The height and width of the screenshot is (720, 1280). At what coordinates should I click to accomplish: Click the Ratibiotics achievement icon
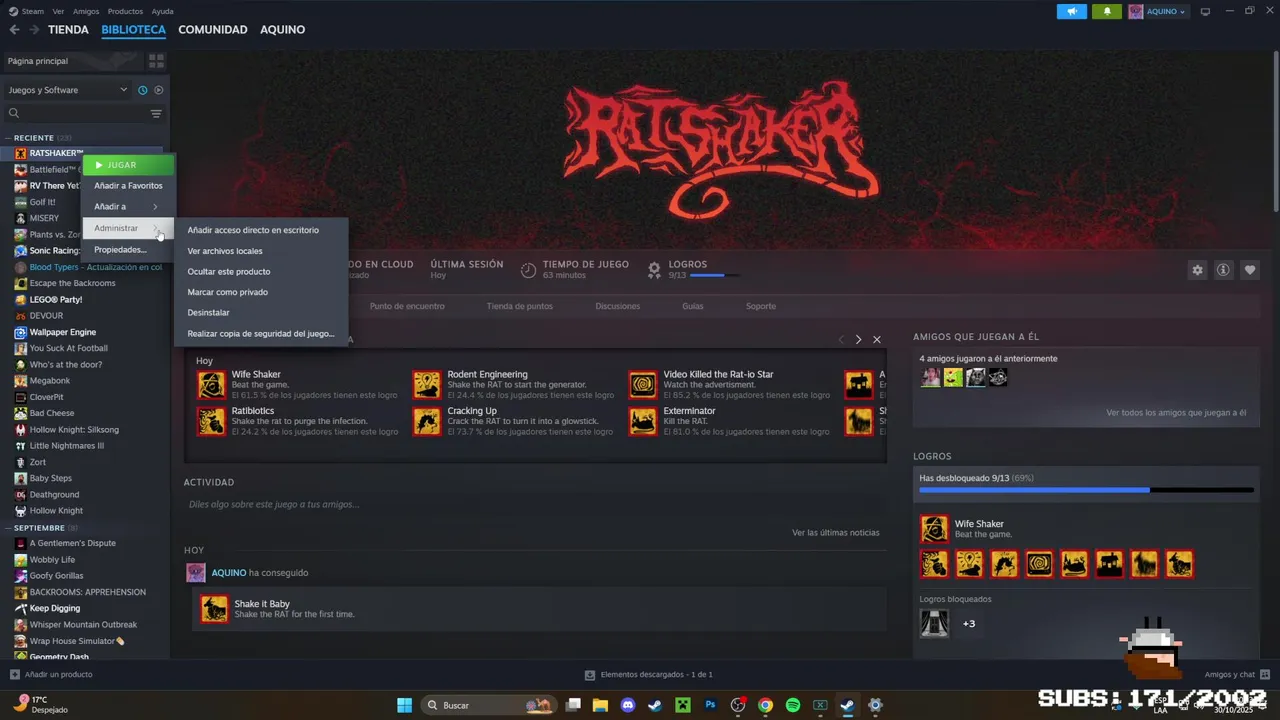point(211,421)
